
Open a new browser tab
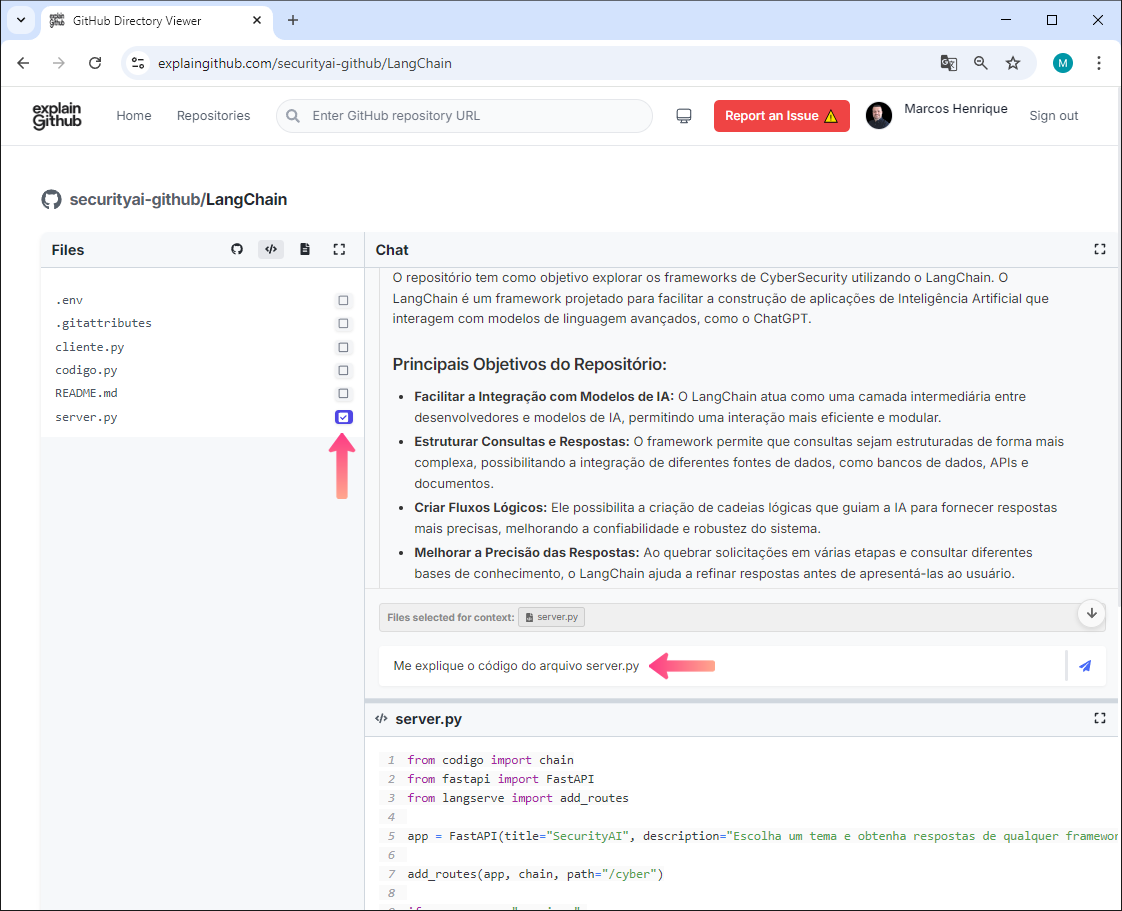[293, 20]
